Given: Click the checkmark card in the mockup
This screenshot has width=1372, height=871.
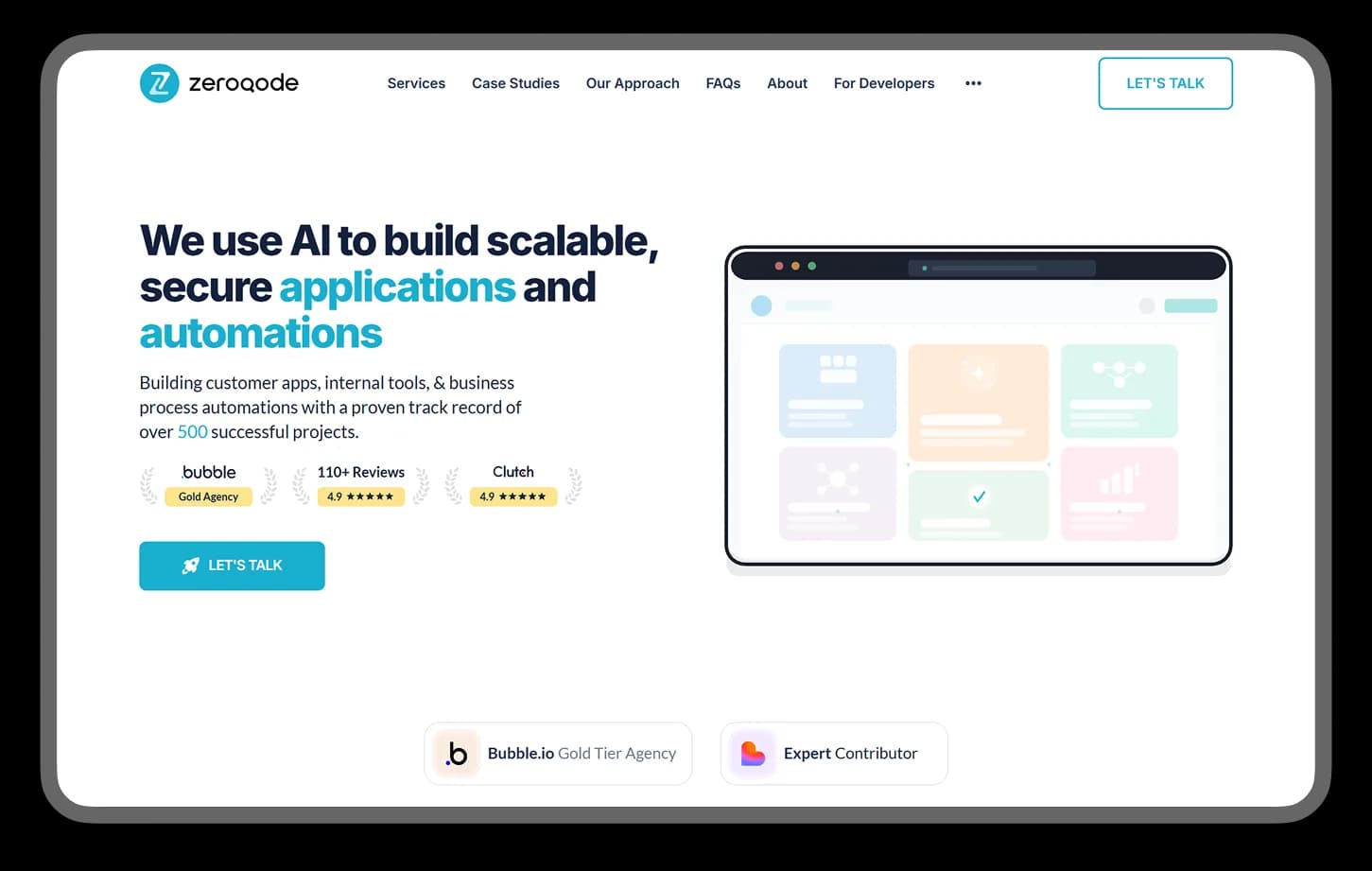Looking at the screenshot, I should pyautogui.click(x=979, y=505).
